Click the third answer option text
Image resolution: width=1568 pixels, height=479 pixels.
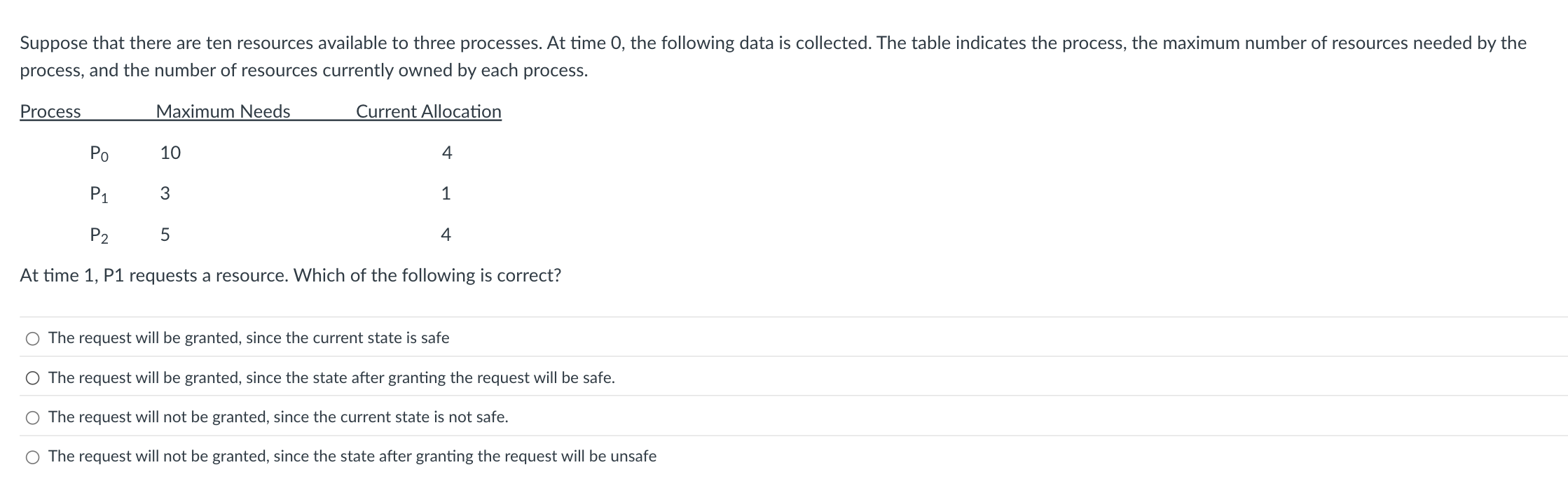(x=277, y=417)
